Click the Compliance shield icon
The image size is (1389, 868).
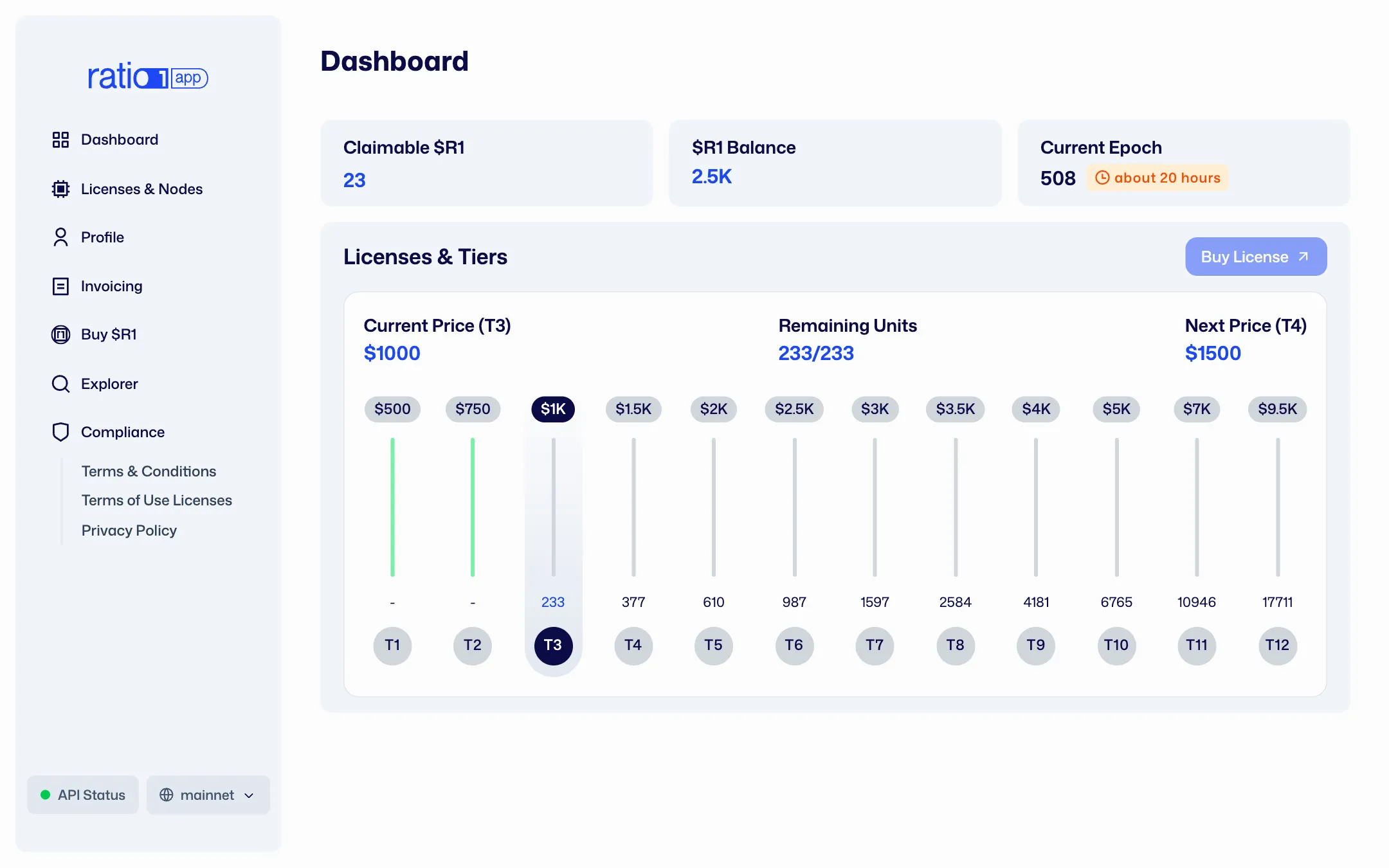(60, 432)
